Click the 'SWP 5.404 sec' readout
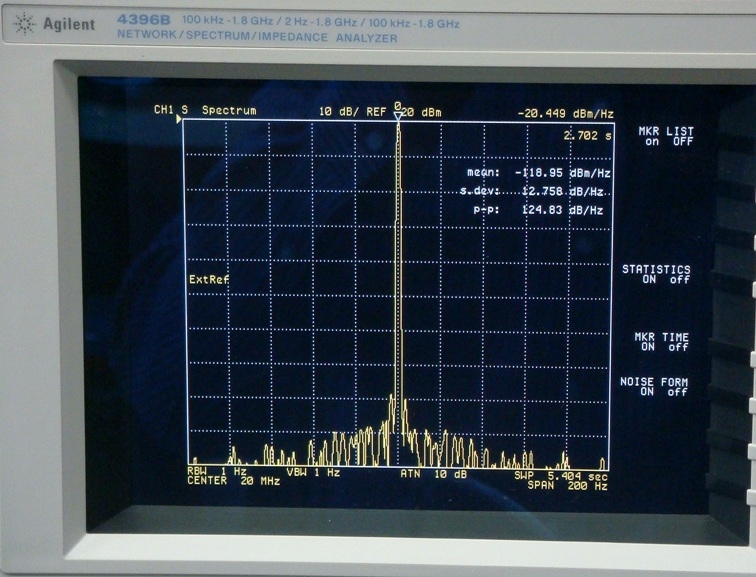This screenshot has height=577, width=756. 561,476
